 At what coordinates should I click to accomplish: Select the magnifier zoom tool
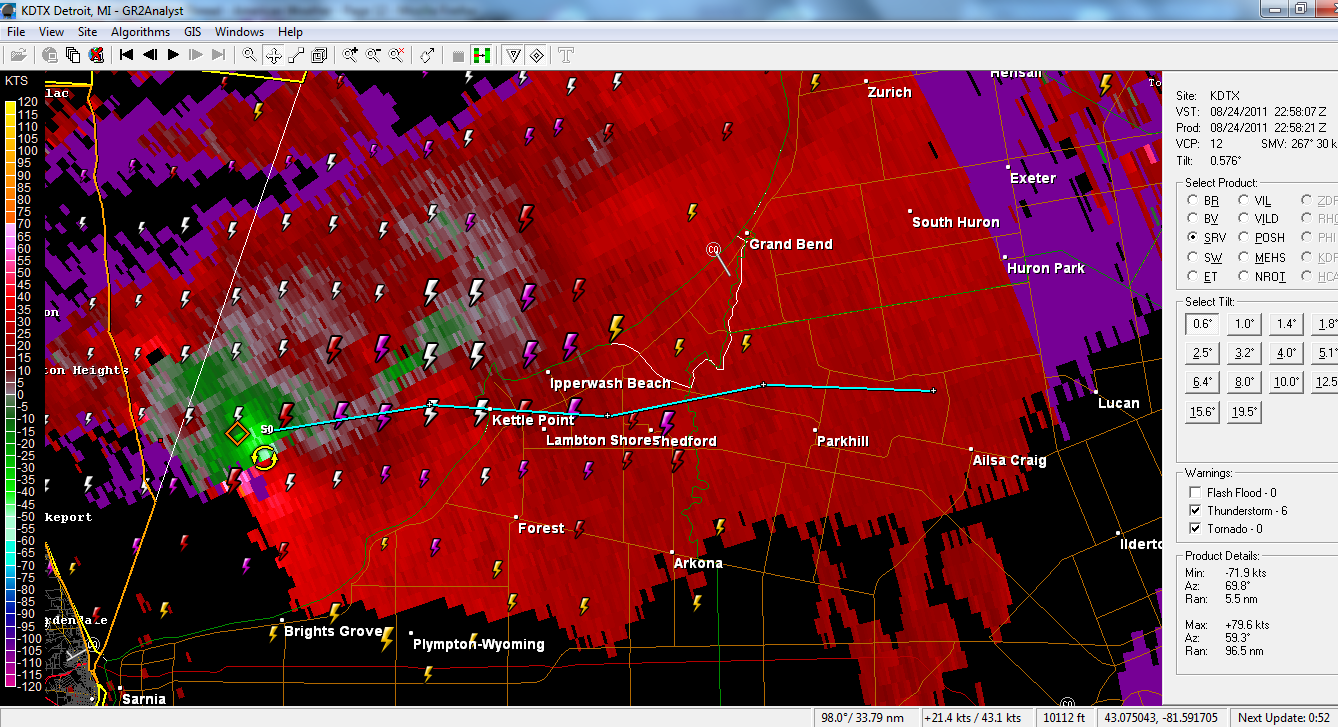point(250,55)
